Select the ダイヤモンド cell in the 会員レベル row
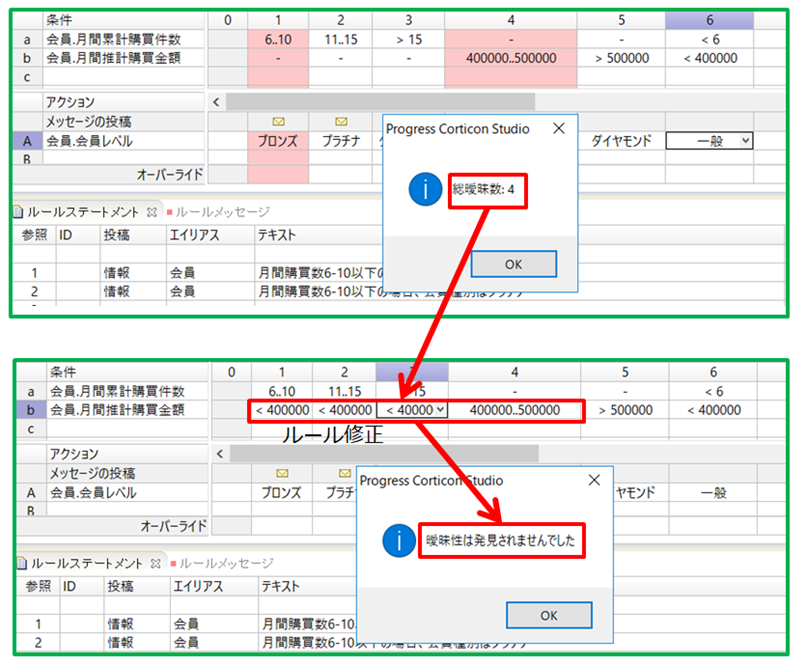This screenshot has height=665, width=807. pos(623,141)
